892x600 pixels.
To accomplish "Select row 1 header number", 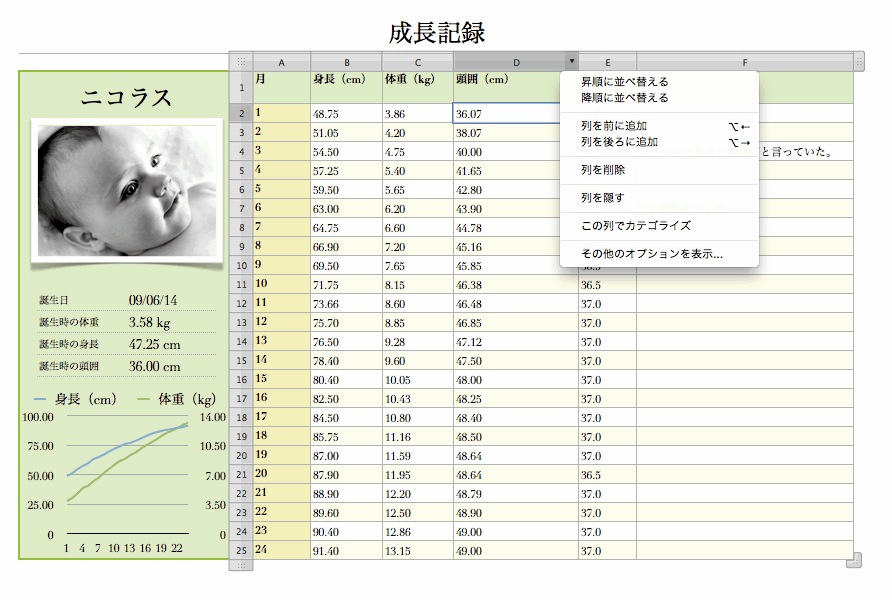I will [241, 88].
